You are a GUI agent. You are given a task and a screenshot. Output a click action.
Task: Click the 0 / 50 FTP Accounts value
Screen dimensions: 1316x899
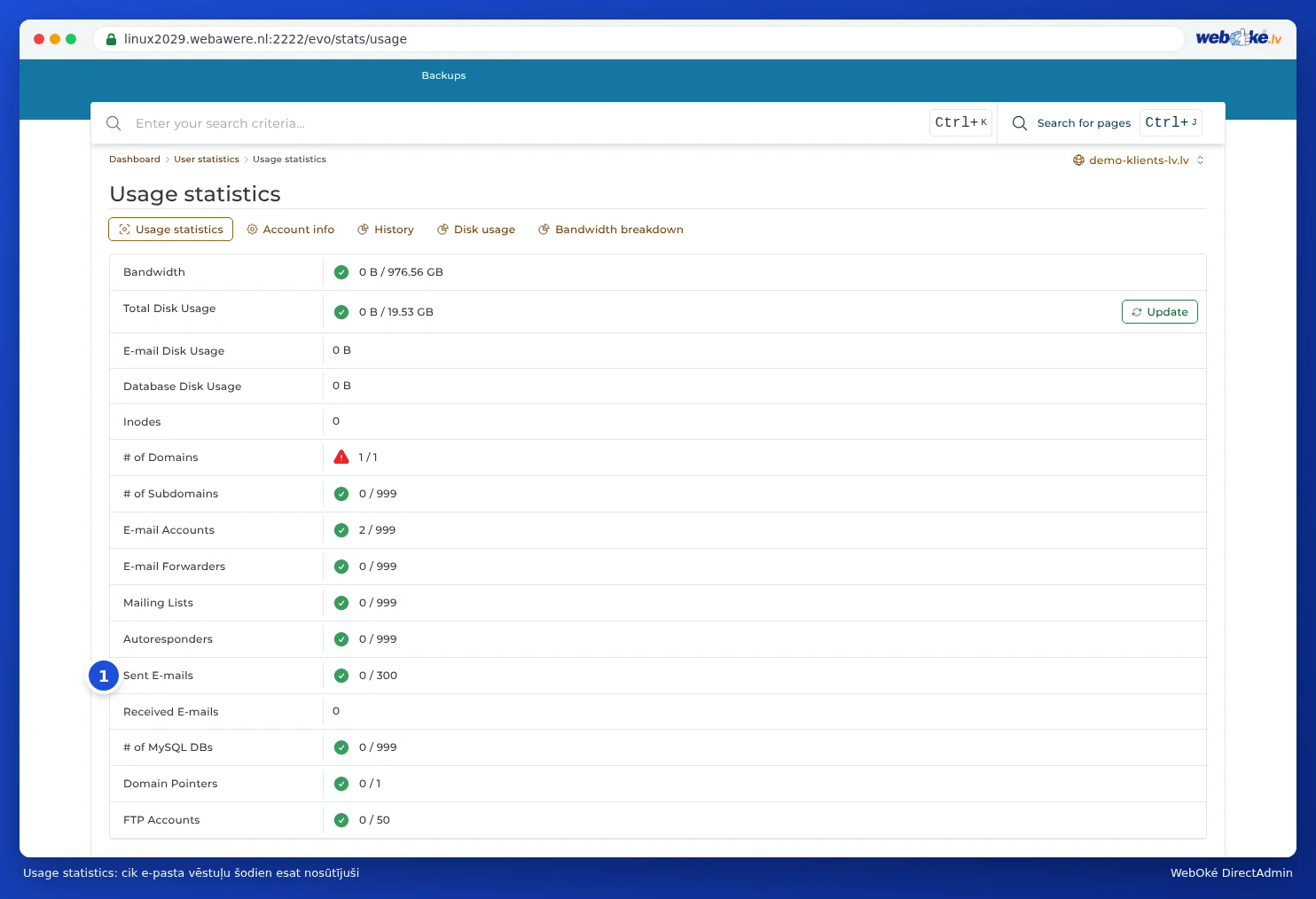374,820
